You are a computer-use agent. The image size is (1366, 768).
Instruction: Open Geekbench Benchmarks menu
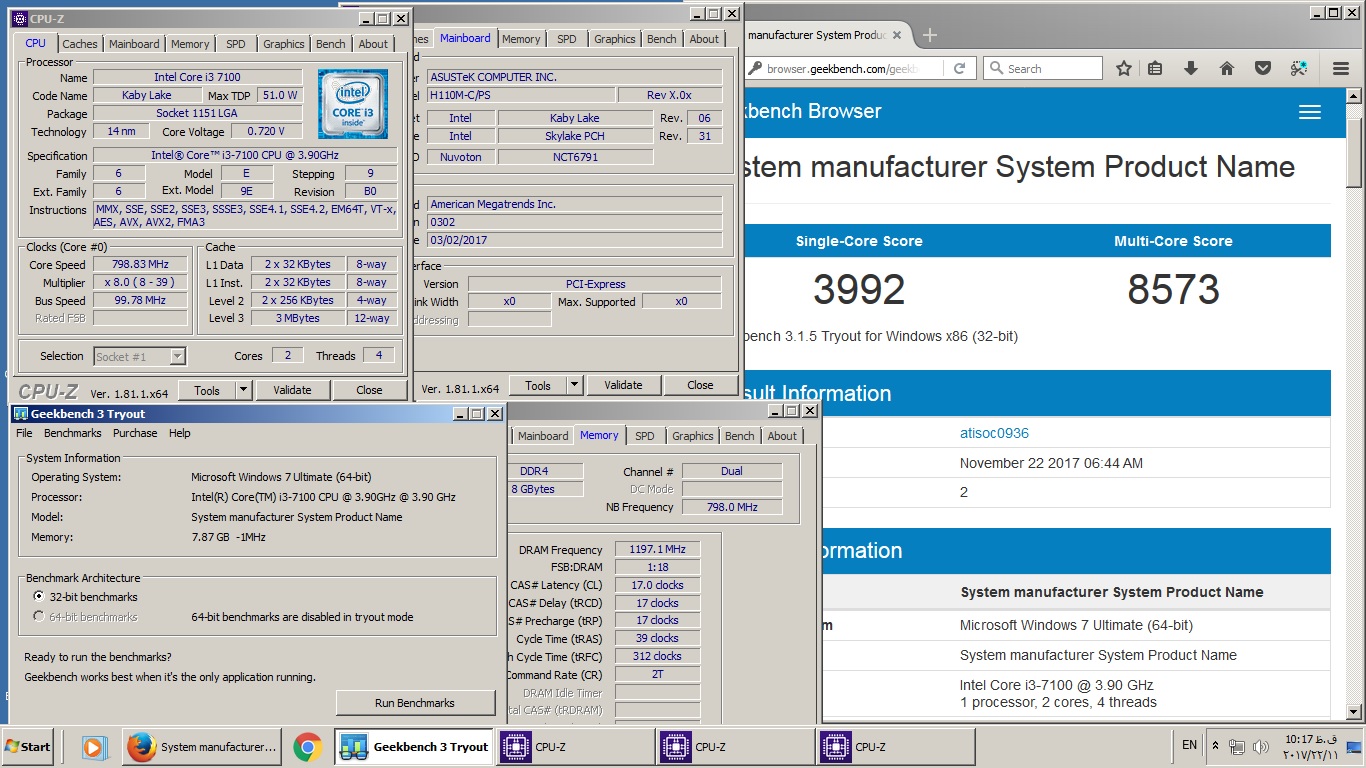[73, 433]
